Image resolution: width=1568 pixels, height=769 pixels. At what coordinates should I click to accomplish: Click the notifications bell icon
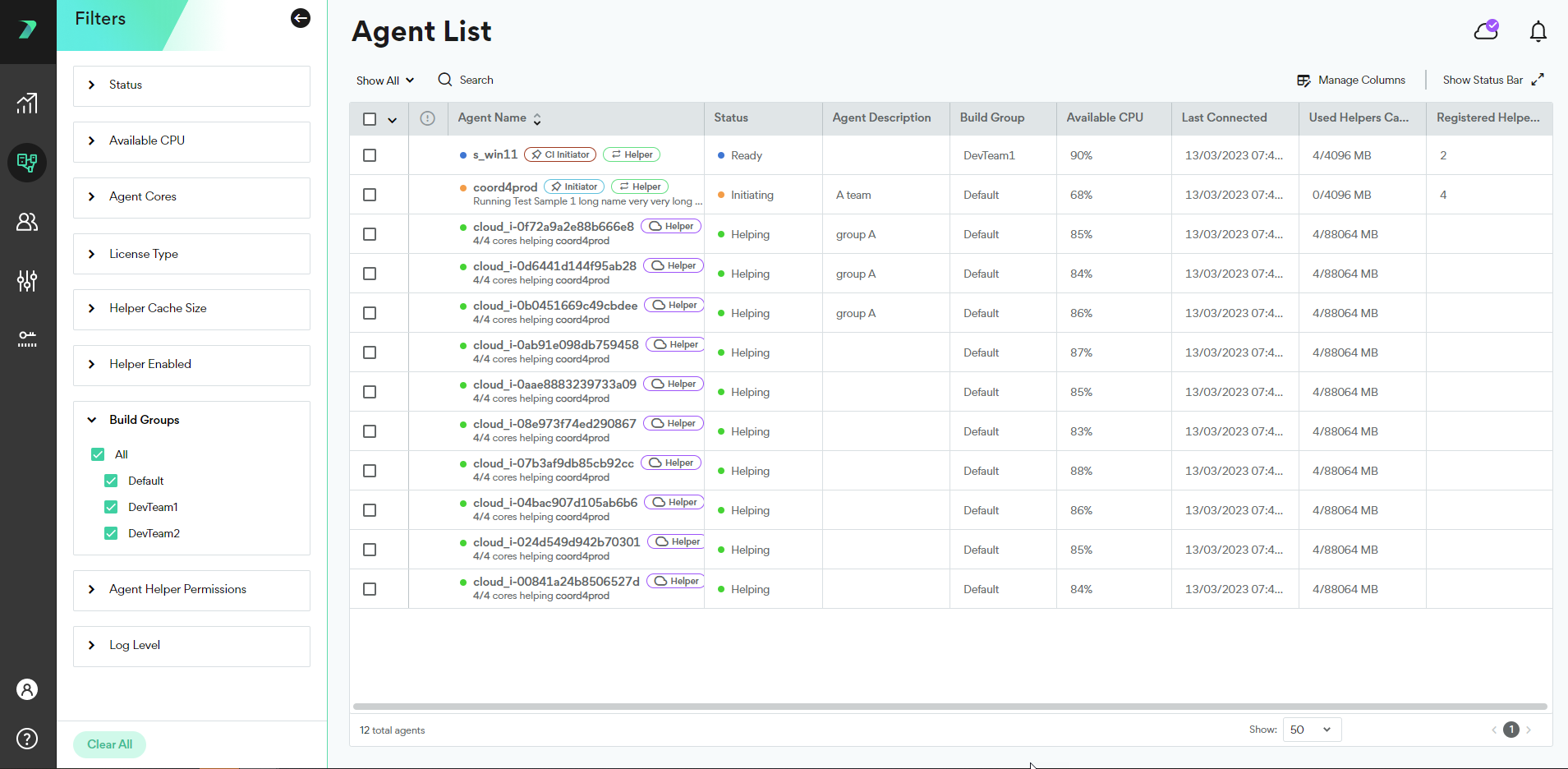click(1538, 31)
